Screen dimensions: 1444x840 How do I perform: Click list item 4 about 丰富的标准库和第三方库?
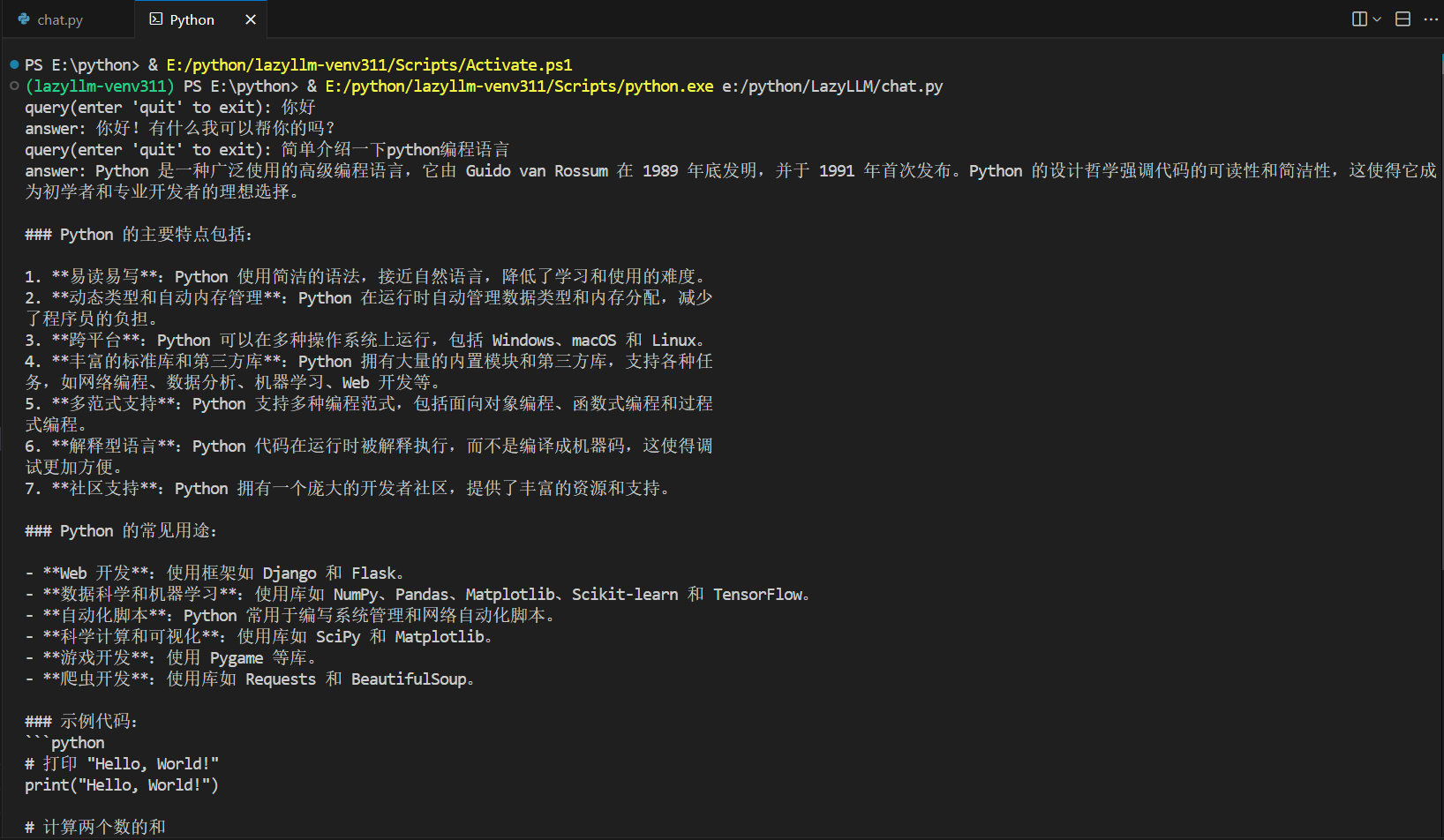pos(369,372)
